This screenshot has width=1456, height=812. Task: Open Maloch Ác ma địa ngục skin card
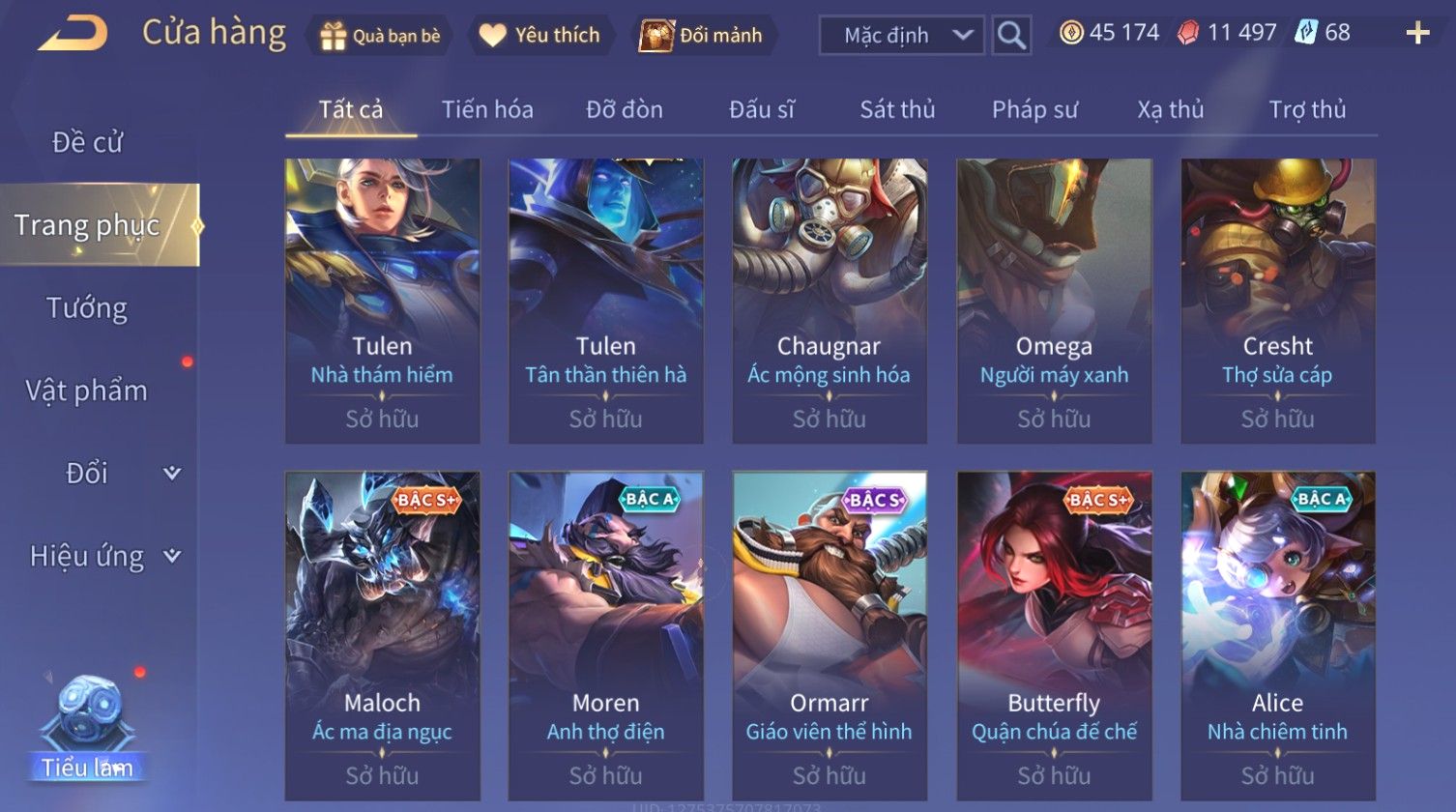[x=383, y=636]
